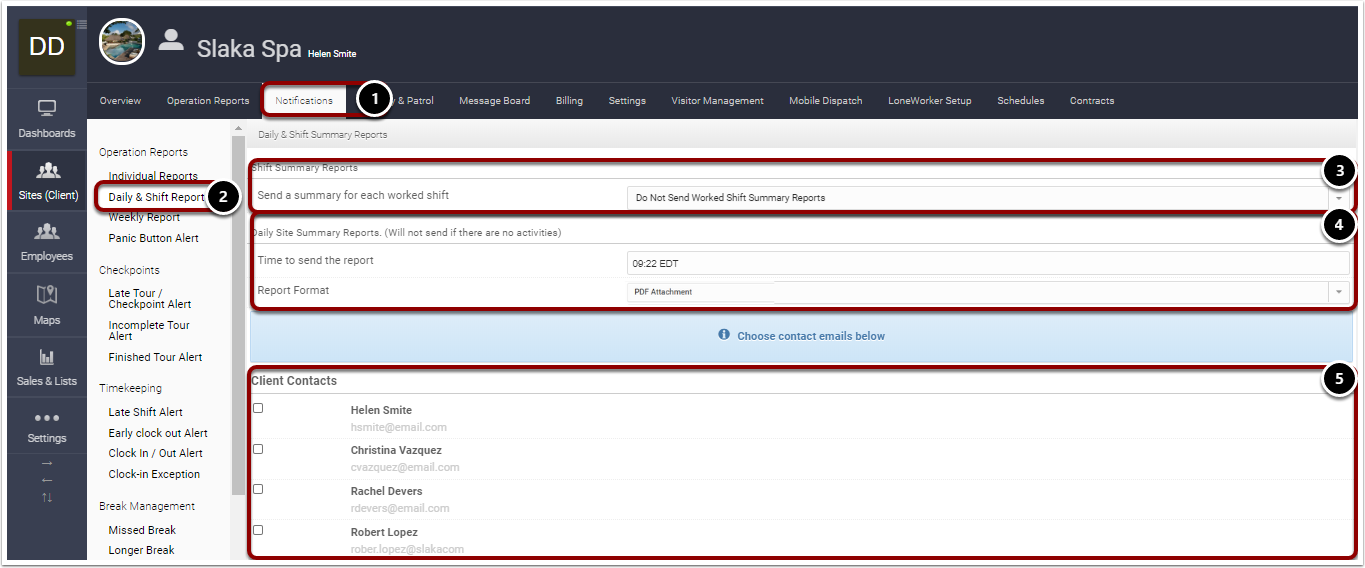1365x568 pixels.
Task: Open the Report Format dropdown
Action: 988,292
